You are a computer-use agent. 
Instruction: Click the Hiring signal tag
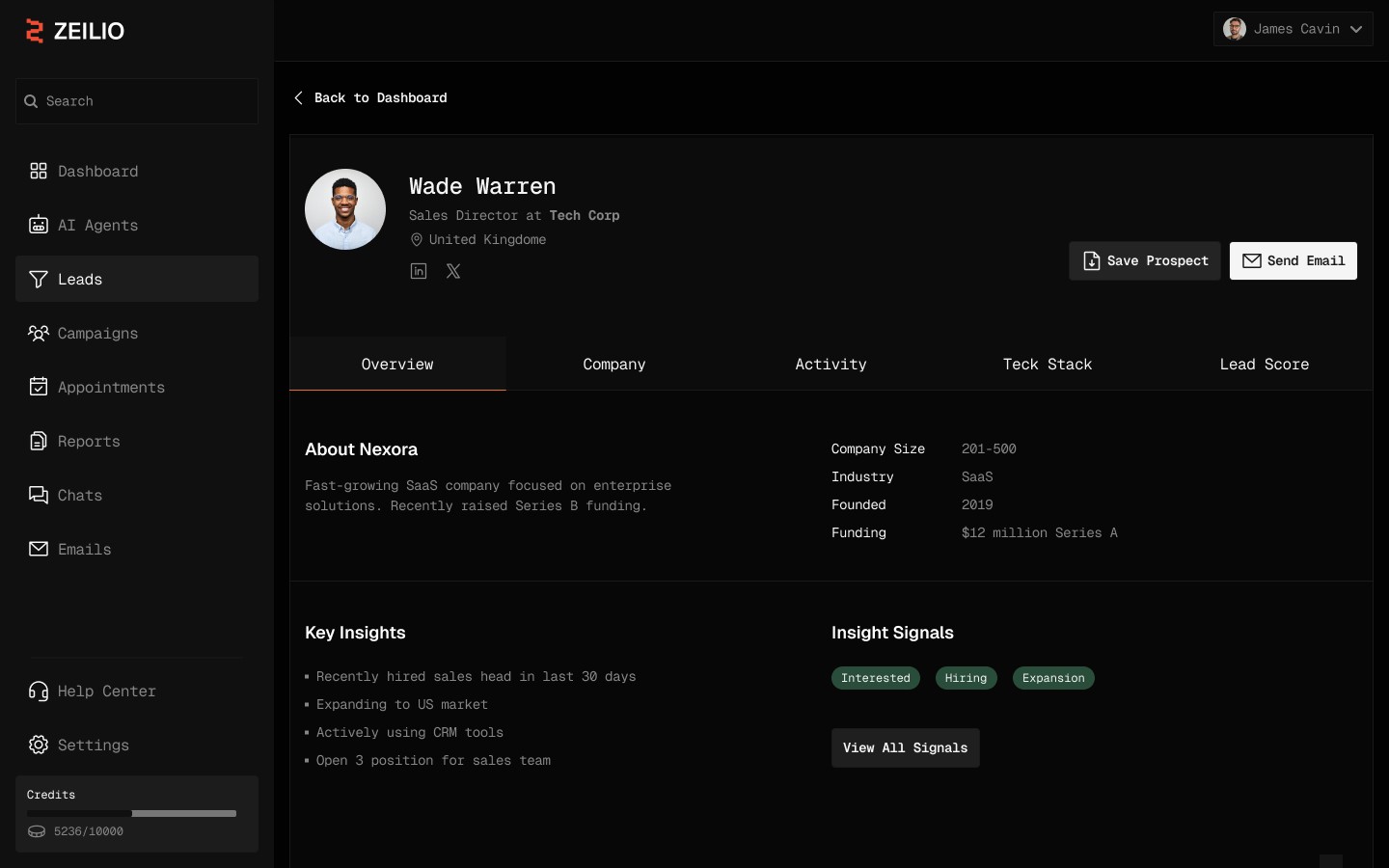click(966, 678)
